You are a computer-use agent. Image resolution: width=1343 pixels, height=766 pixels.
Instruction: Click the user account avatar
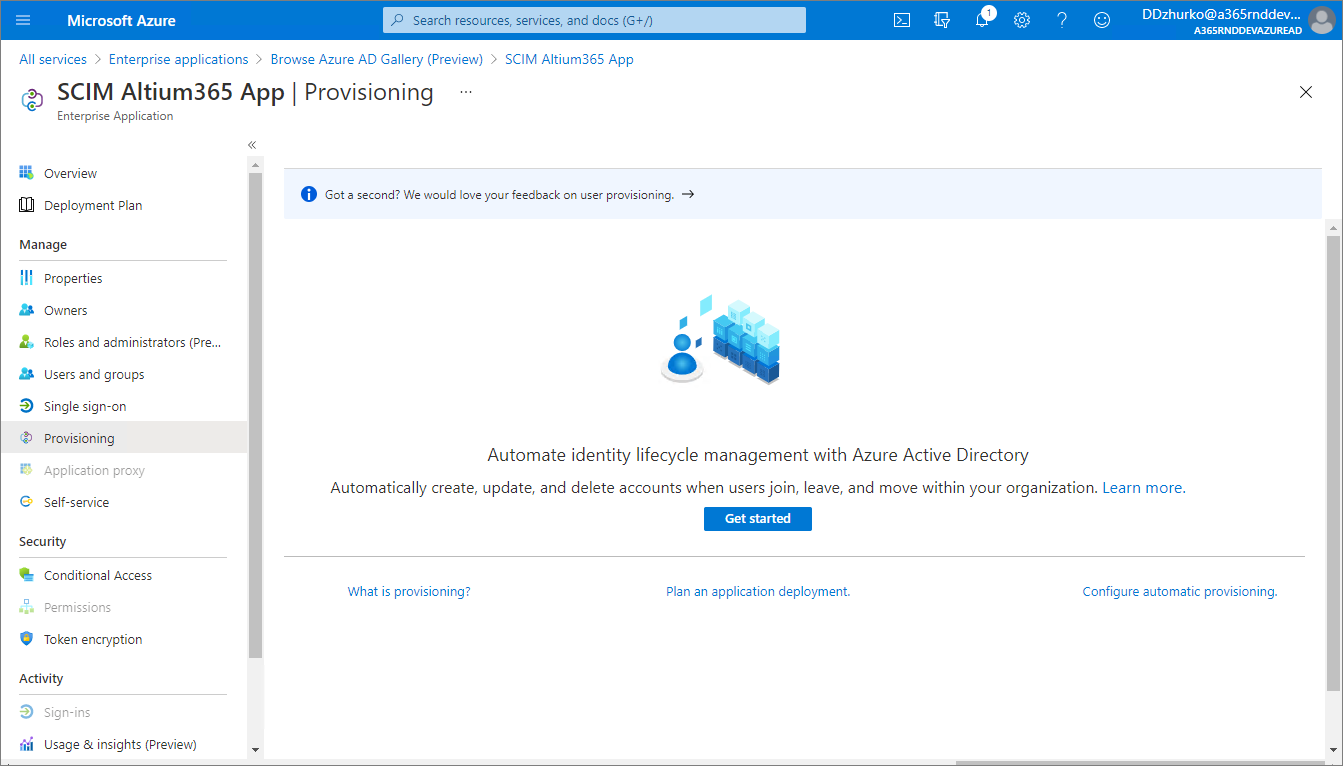(1321, 20)
